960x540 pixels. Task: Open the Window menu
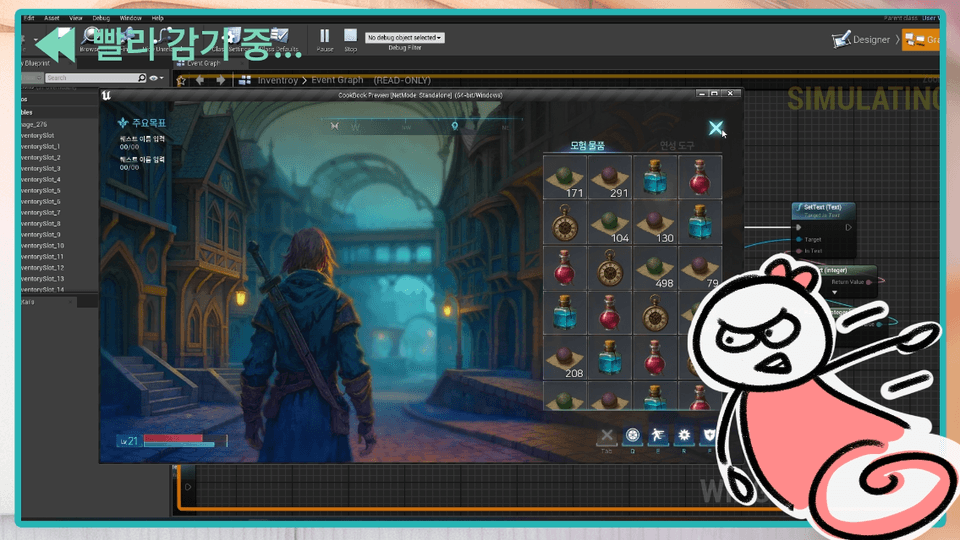pyautogui.click(x=130, y=18)
